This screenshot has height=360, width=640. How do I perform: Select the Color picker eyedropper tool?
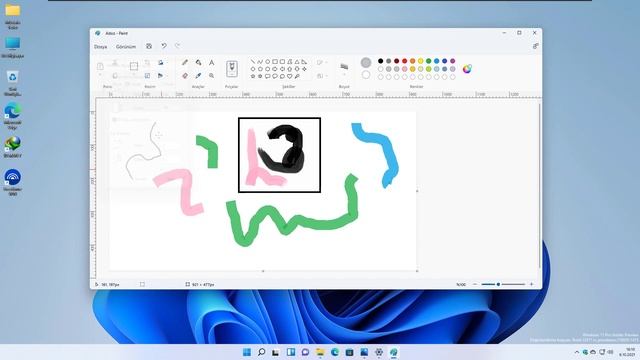(x=198, y=76)
